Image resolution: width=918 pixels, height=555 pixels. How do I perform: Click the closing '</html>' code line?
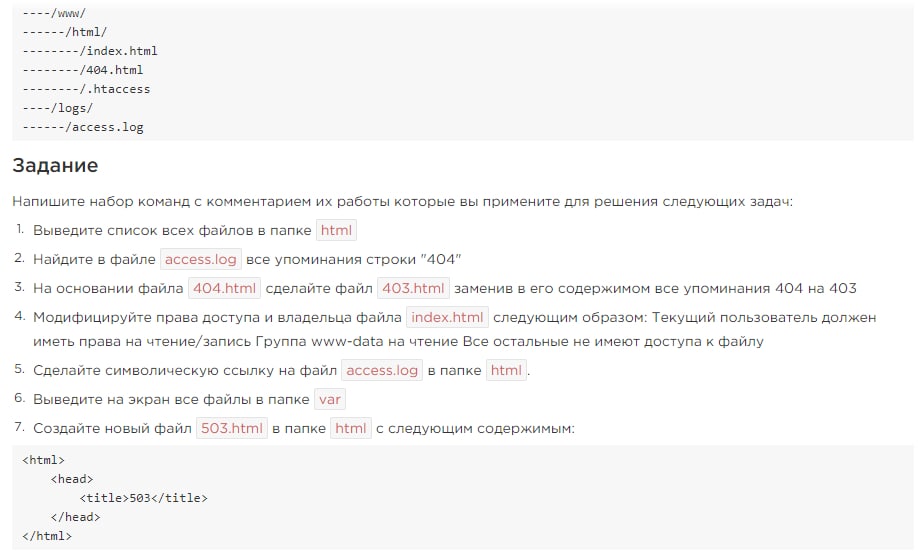pos(47,536)
